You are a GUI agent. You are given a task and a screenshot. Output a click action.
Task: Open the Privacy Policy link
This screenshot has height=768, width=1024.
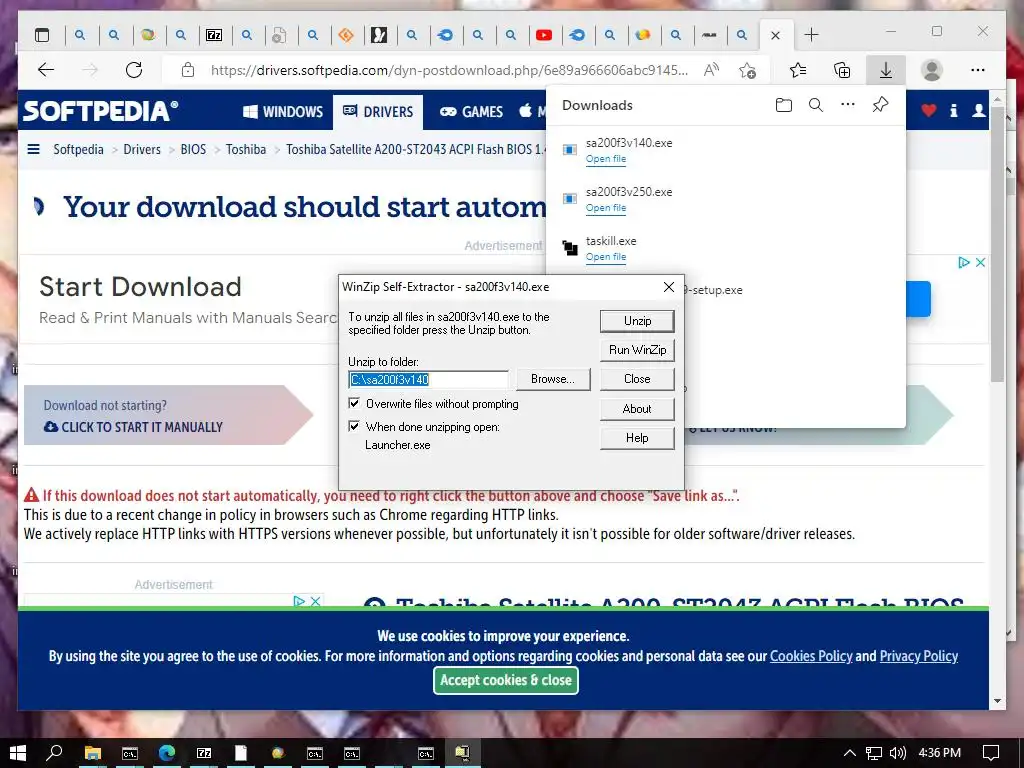(x=918, y=656)
